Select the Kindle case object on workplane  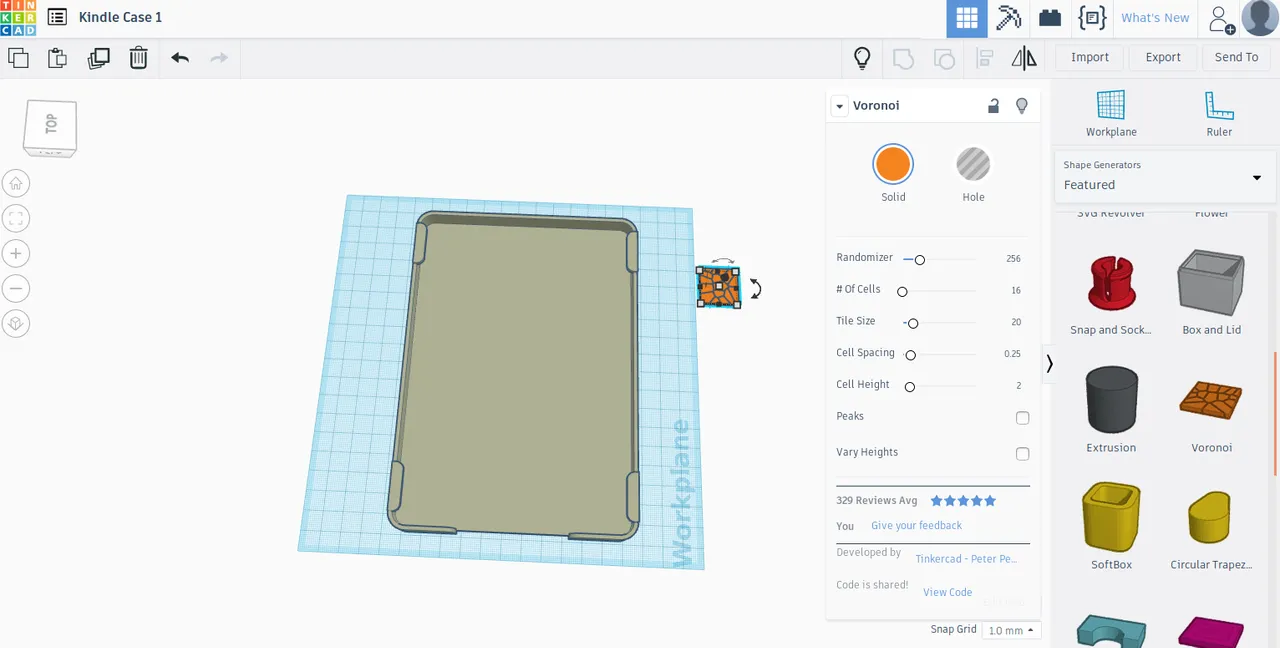pyautogui.click(x=516, y=375)
